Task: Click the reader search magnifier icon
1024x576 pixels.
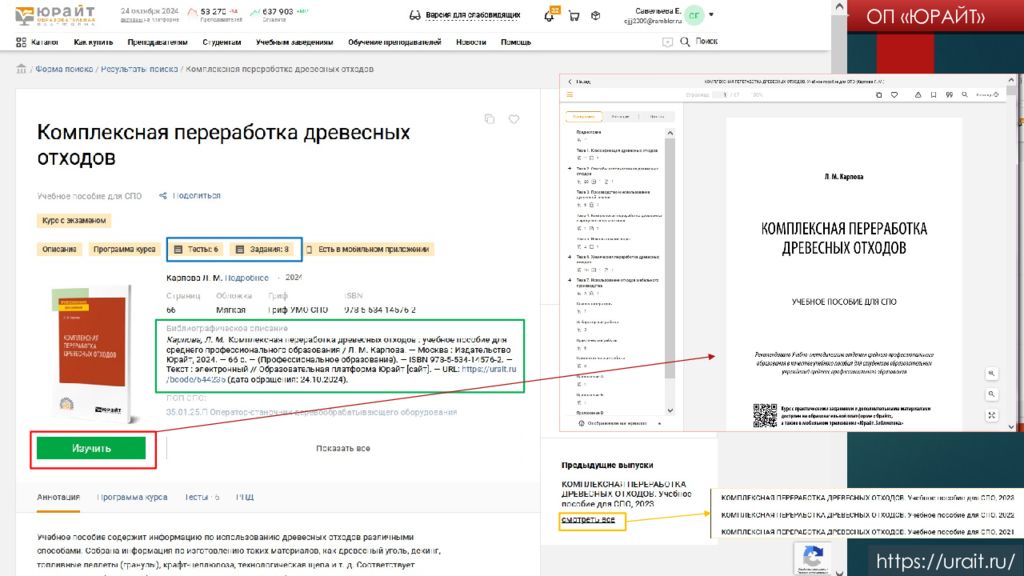Action: tap(965, 95)
